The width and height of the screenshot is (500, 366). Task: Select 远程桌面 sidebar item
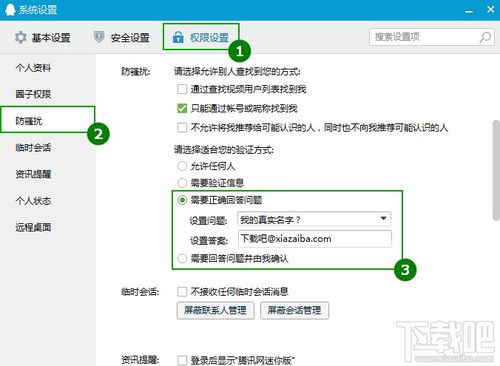tap(33, 228)
